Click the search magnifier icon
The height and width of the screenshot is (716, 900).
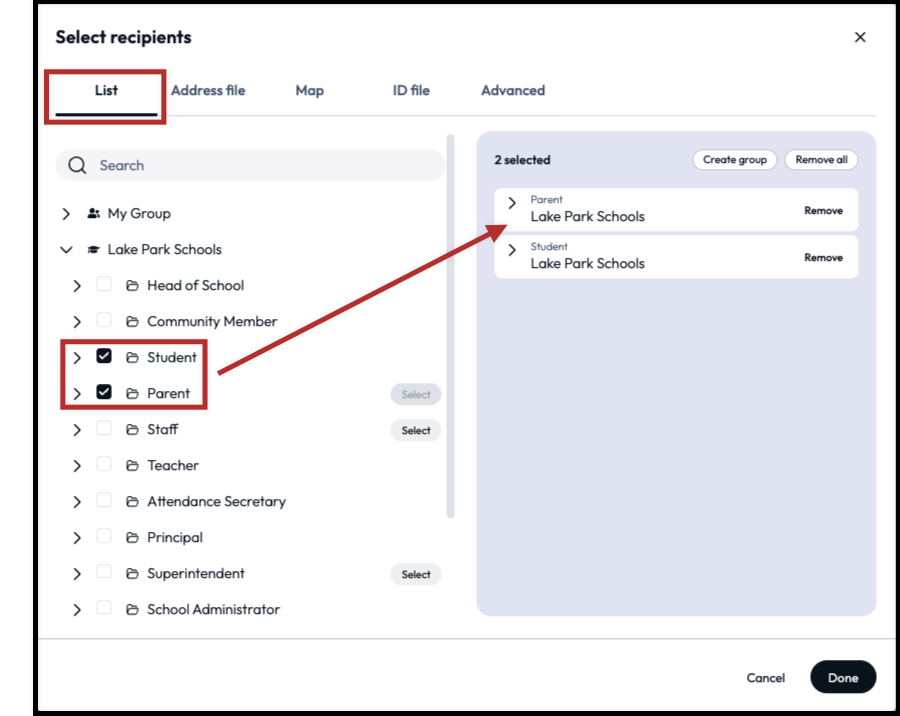coord(78,166)
